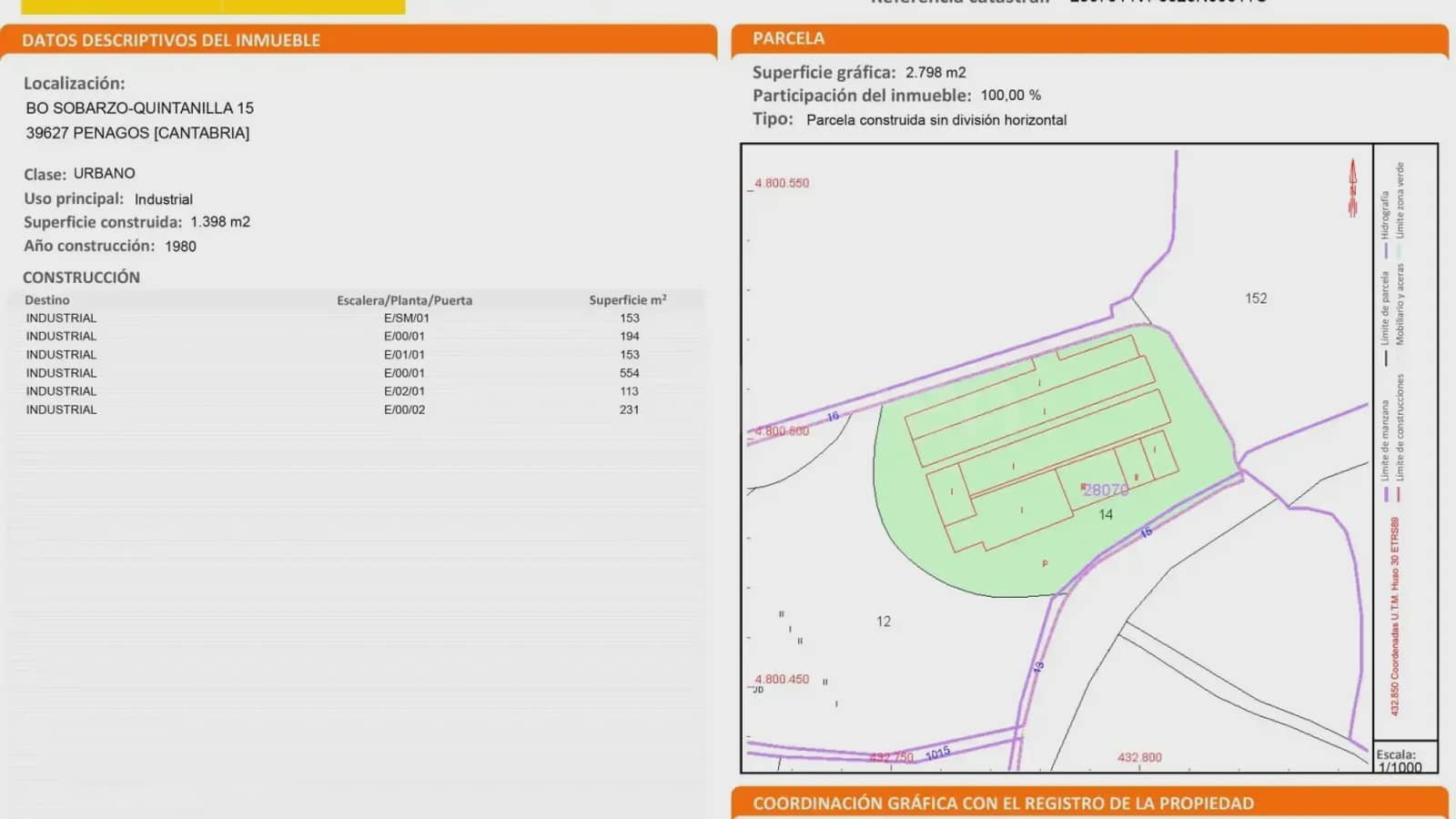1456x819 pixels.
Task: Click the green highlighted parcel number 14
Action: click(x=1106, y=515)
